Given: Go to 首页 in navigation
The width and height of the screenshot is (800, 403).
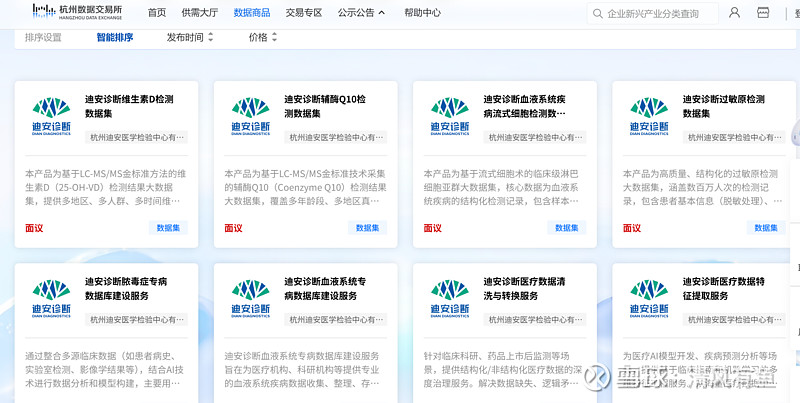Looking at the screenshot, I should point(157,13).
